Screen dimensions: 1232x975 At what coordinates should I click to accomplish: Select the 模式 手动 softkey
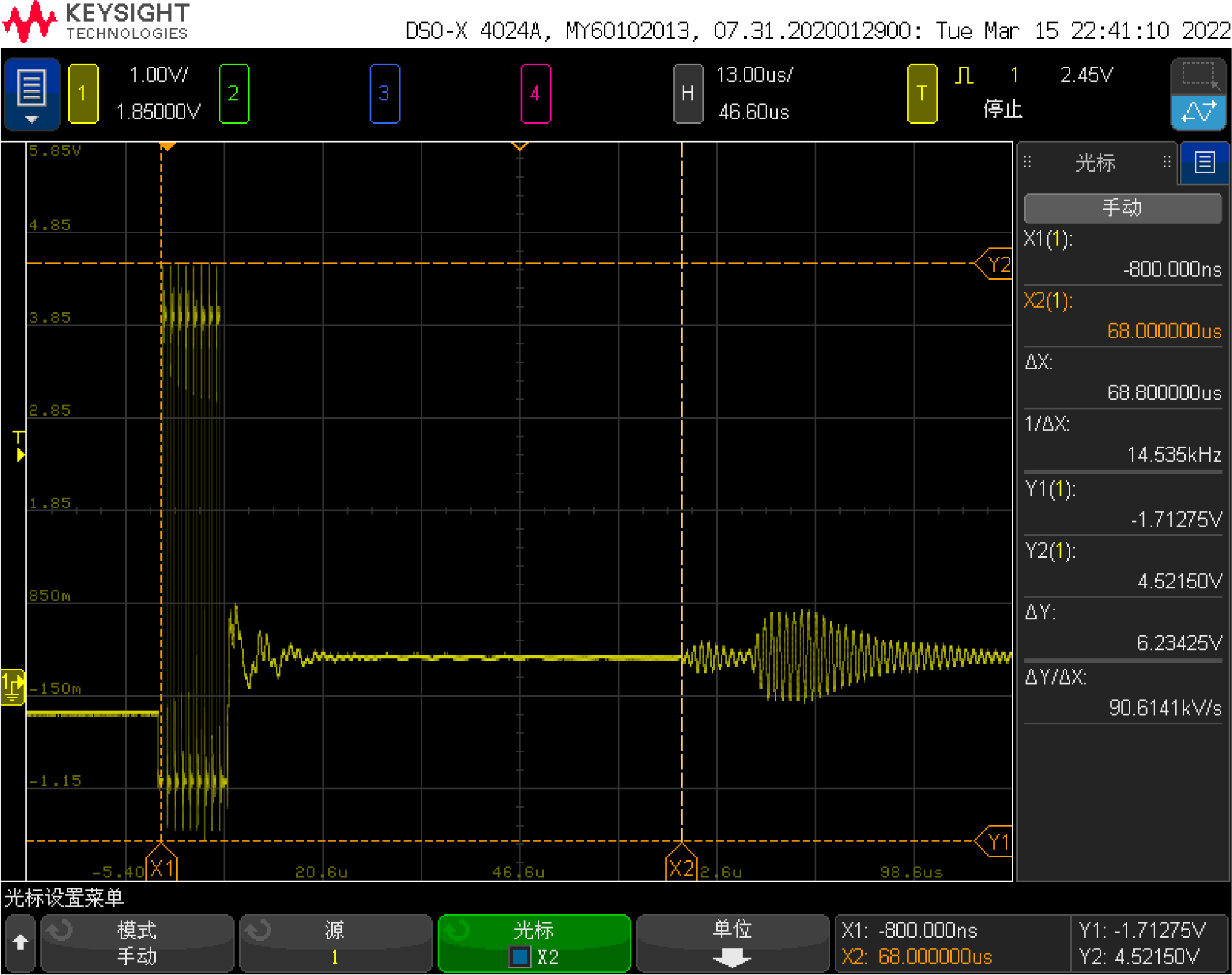click(137, 943)
